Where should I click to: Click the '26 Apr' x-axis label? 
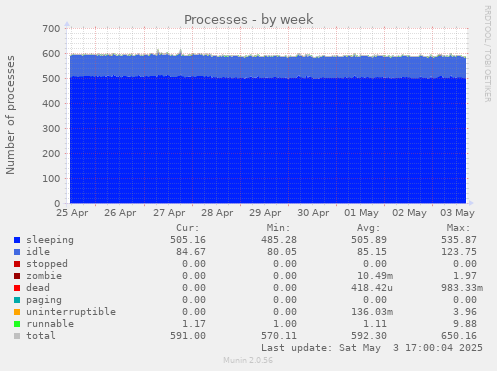point(120,213)
